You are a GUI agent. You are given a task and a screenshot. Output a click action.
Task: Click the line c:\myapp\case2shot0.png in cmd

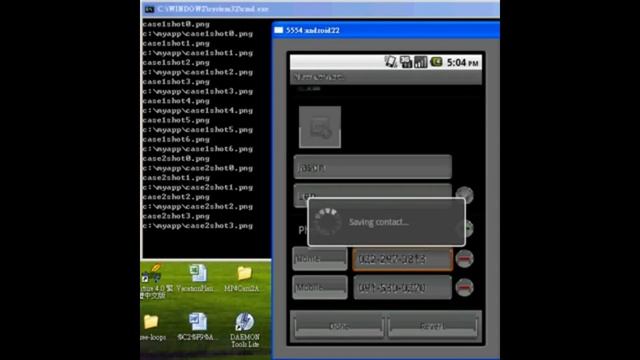pyautogui.click(x=198, y=168)
